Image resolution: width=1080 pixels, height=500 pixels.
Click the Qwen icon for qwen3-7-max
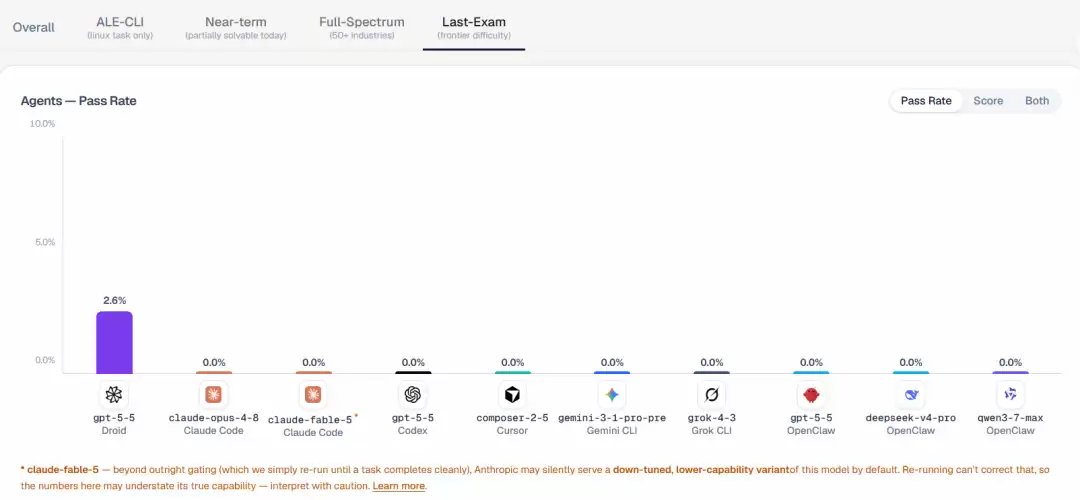coord(1010,395)
